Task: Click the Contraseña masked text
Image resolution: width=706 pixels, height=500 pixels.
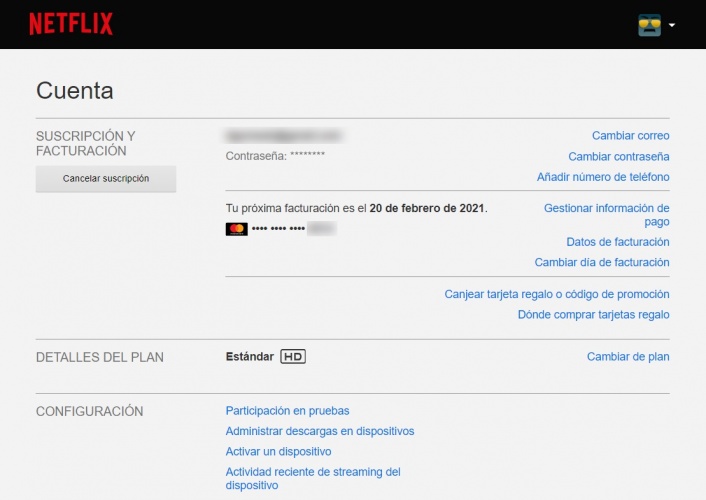Action: [275, 156]
